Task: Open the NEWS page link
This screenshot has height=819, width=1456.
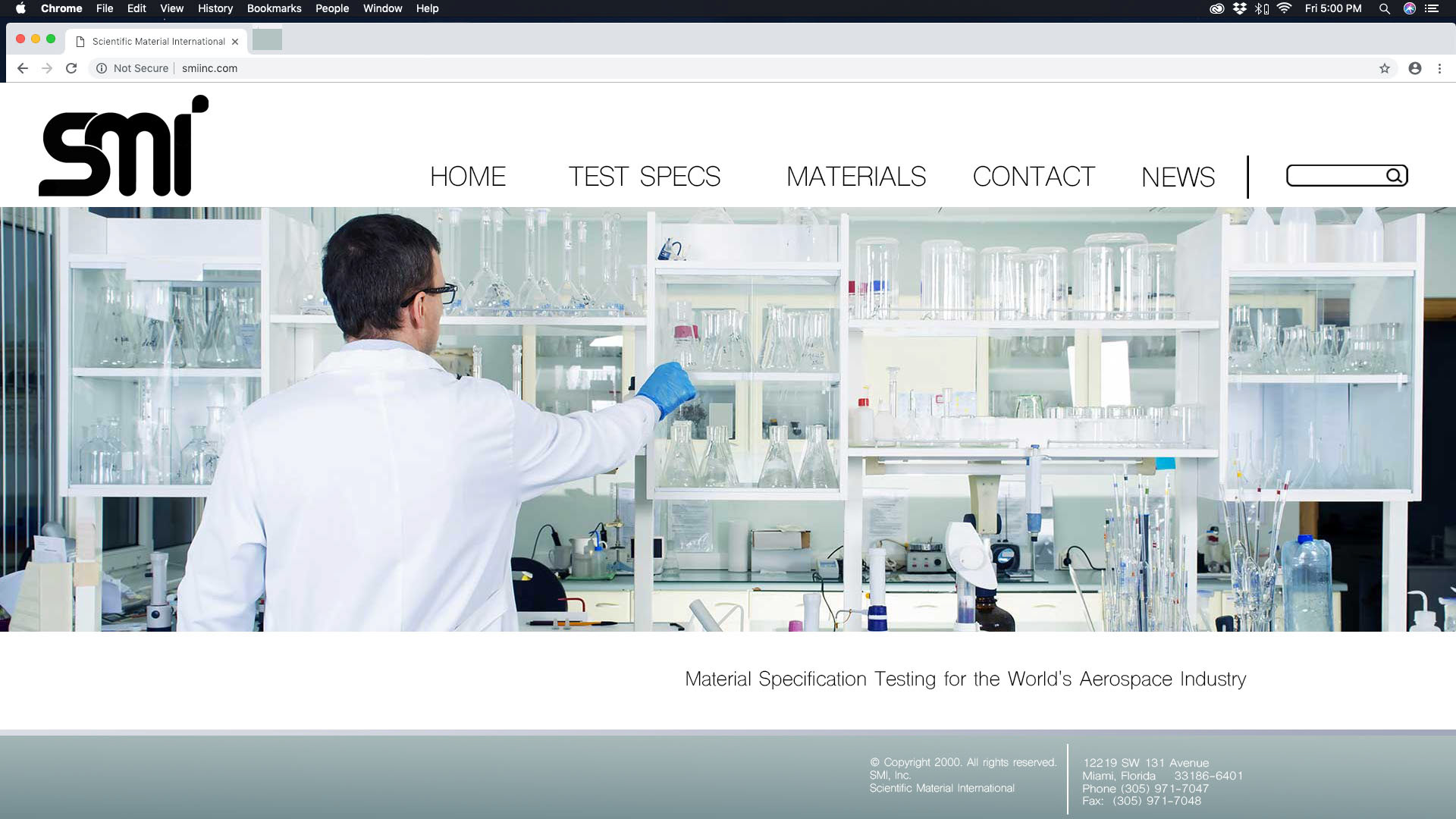Action: 1178,177
